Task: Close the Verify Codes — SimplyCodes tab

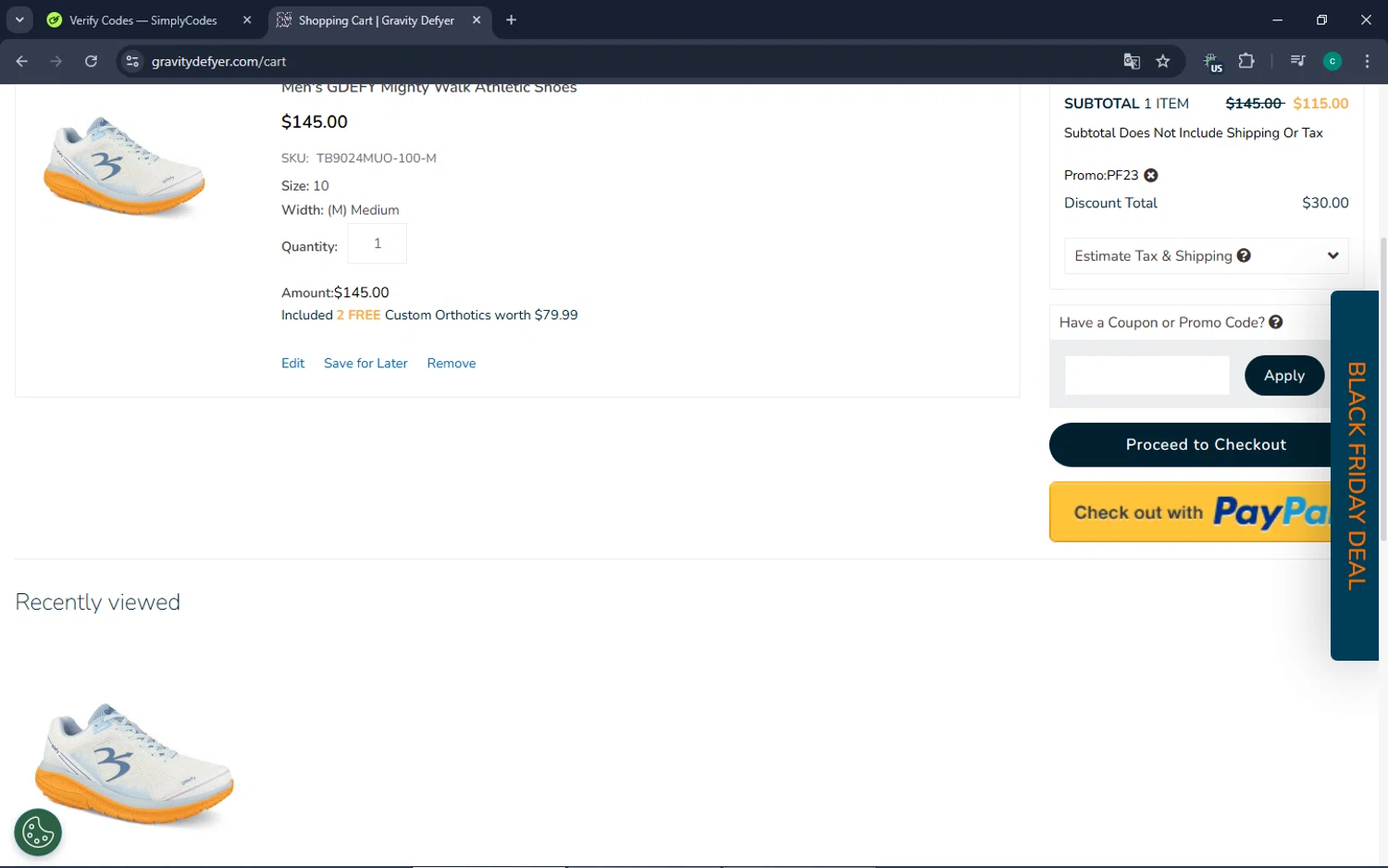Action: pos(247,19)
